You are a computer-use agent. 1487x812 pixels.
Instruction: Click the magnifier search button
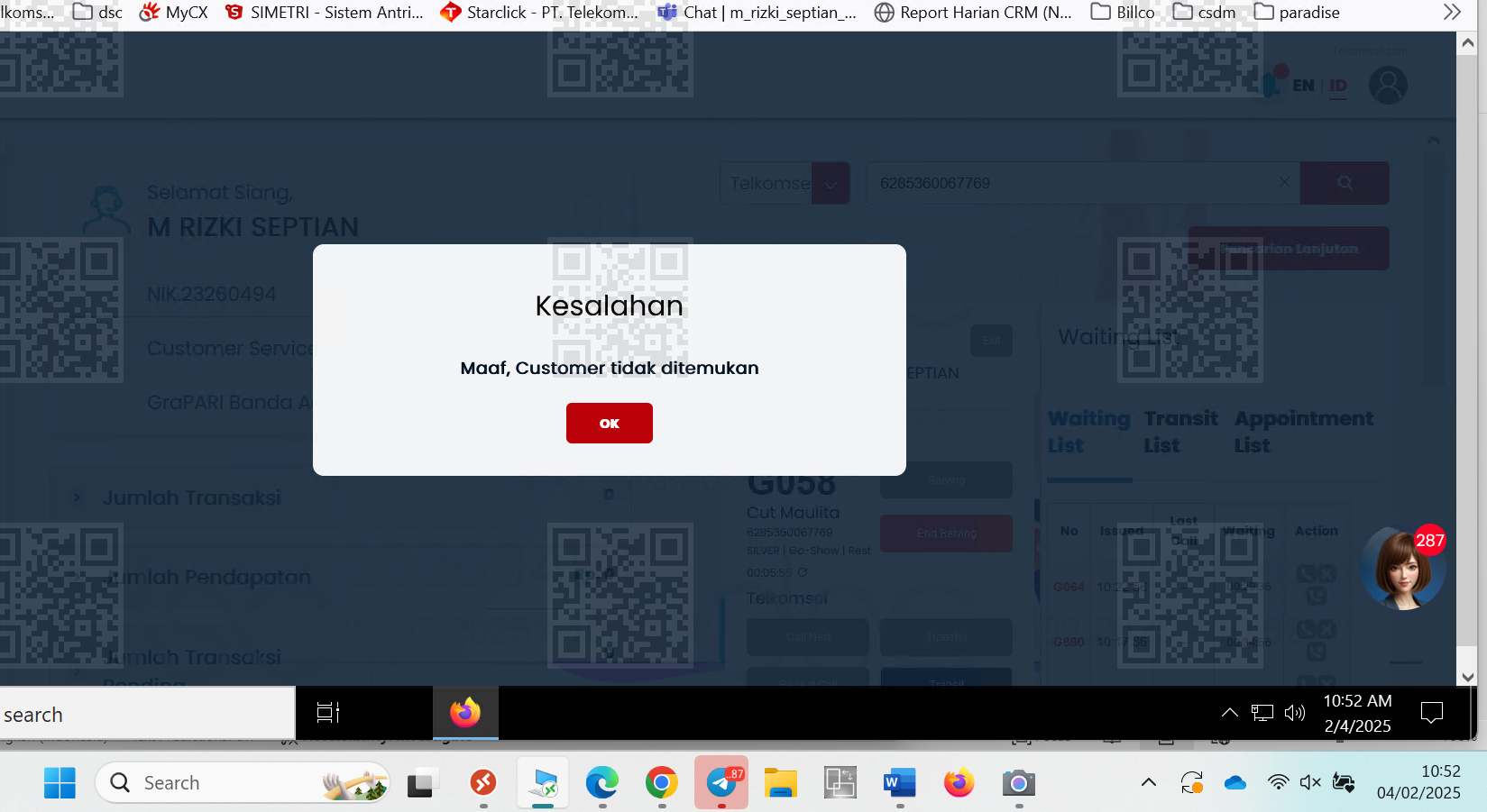coord(1345,183)
